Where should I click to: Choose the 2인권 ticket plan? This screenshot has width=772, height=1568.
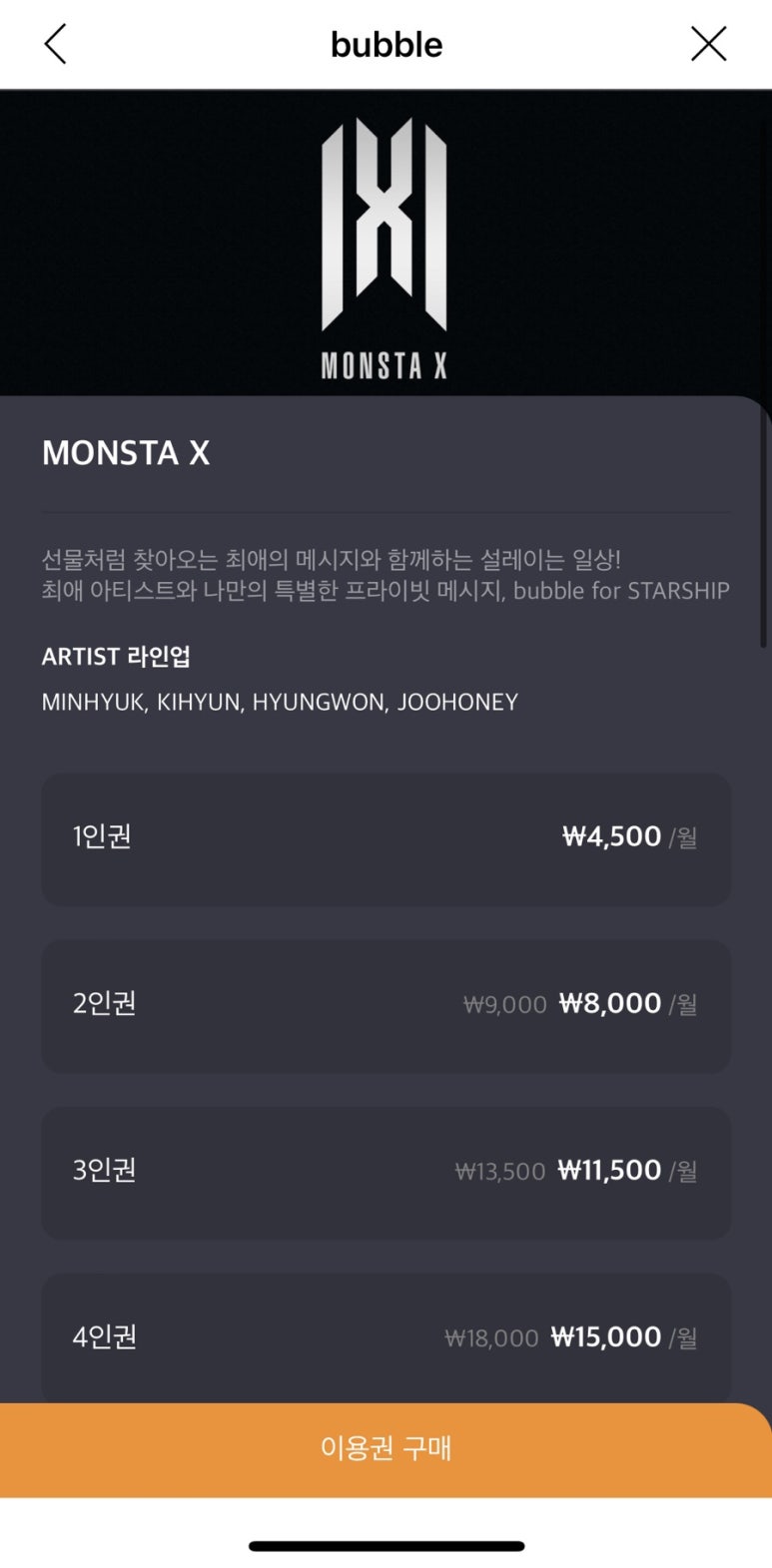(x=386, y=1005)
